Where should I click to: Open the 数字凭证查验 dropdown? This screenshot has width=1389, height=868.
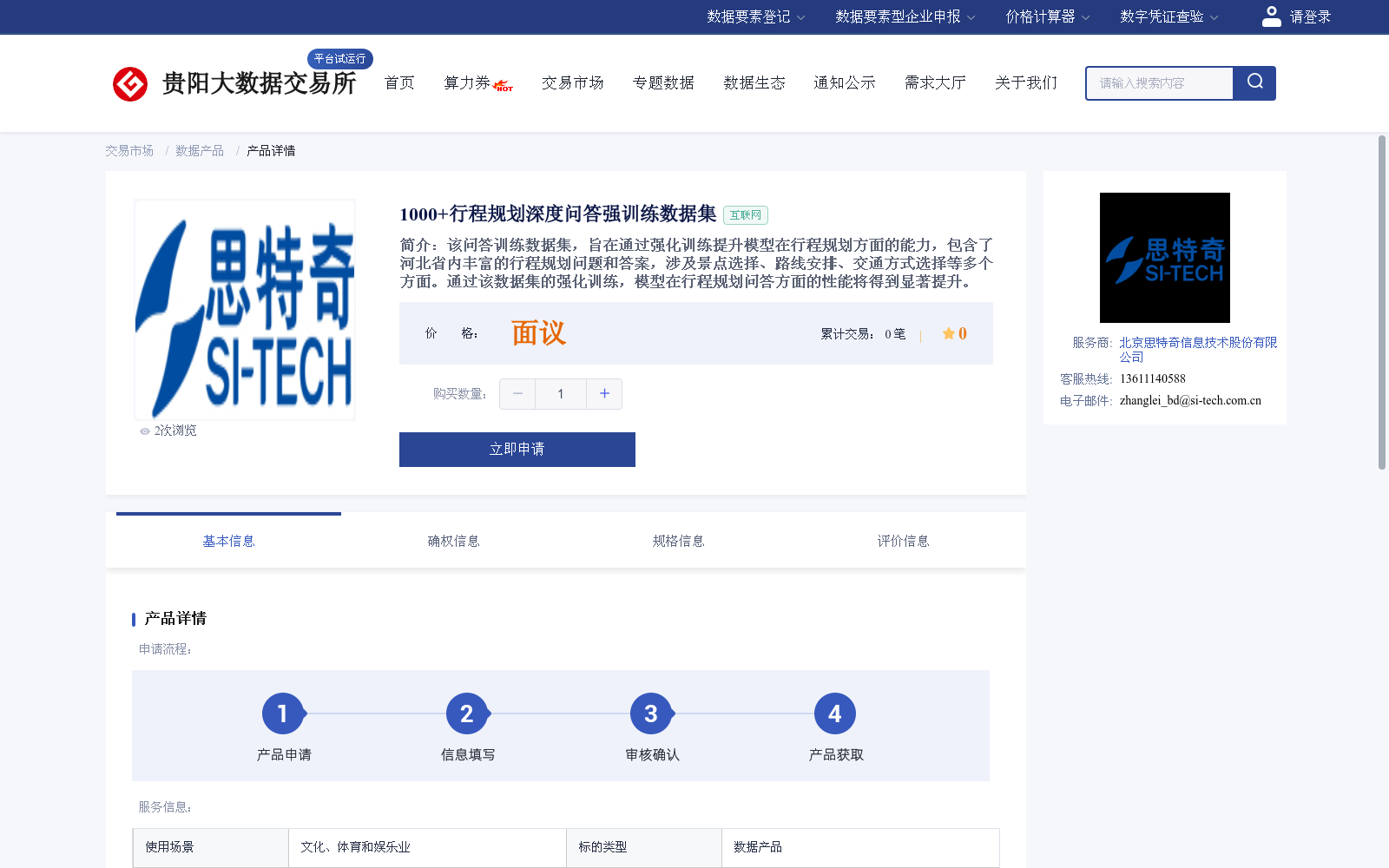pos(1169,16)
